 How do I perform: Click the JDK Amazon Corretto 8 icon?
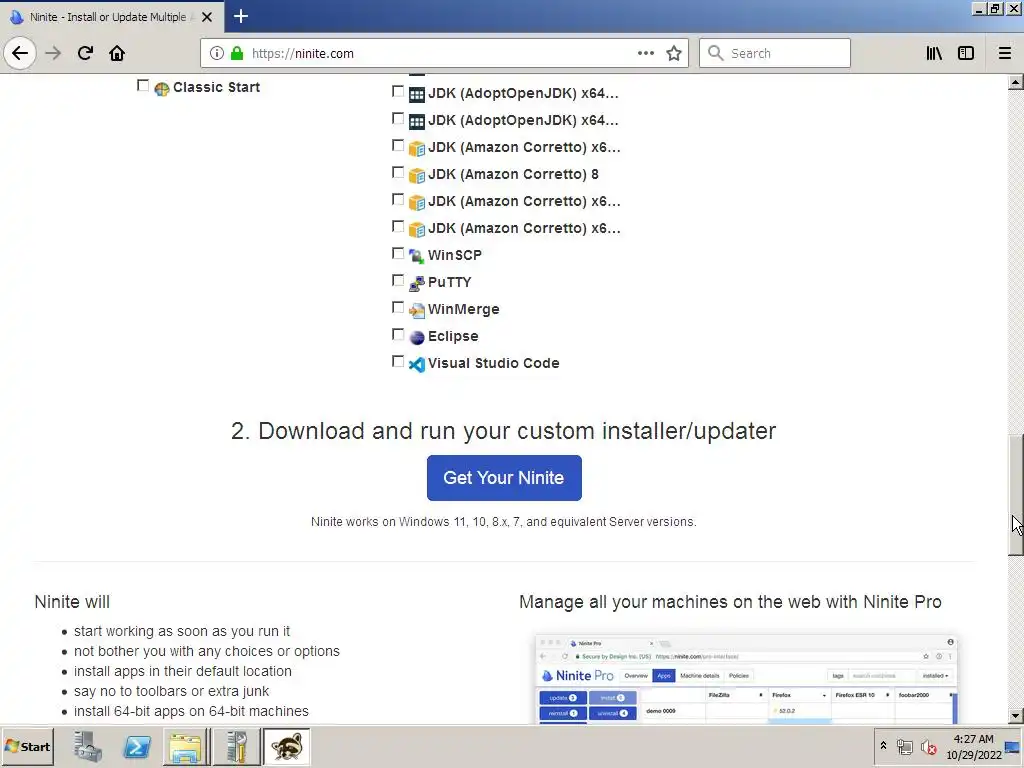(417, 175)
